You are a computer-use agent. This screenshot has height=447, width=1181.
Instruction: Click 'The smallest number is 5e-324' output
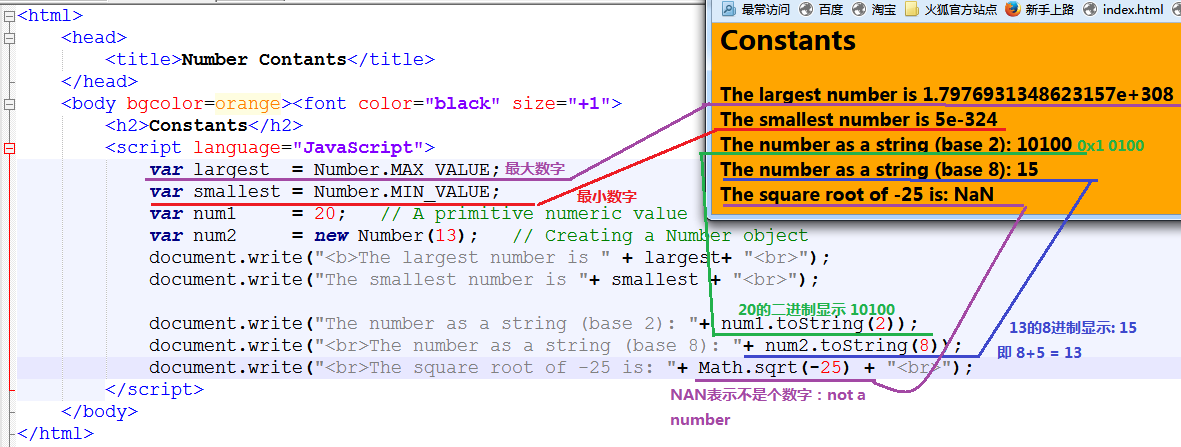[x=859, y=119]
